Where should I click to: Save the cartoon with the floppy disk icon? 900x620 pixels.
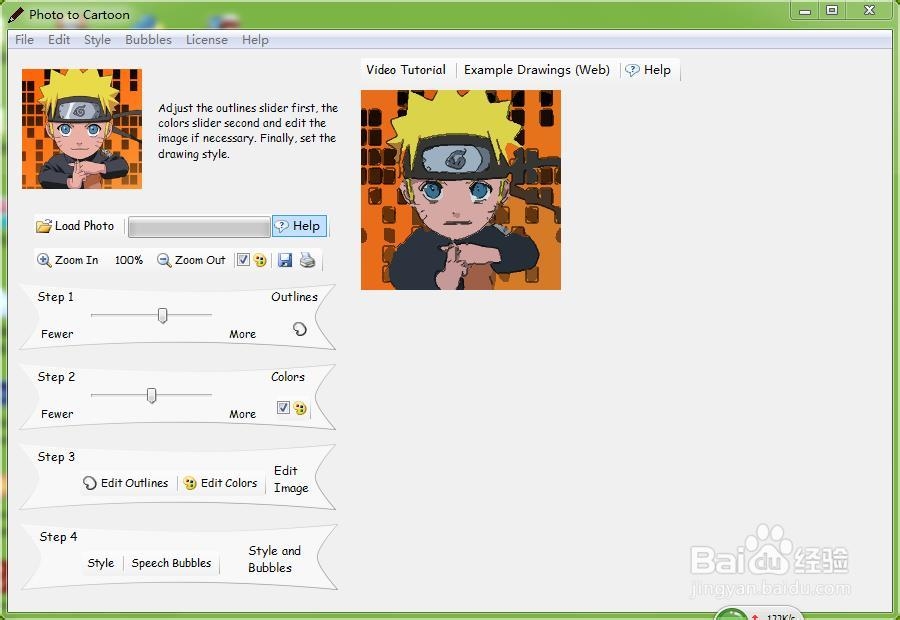pyautogui.click(x=285, y=260)
